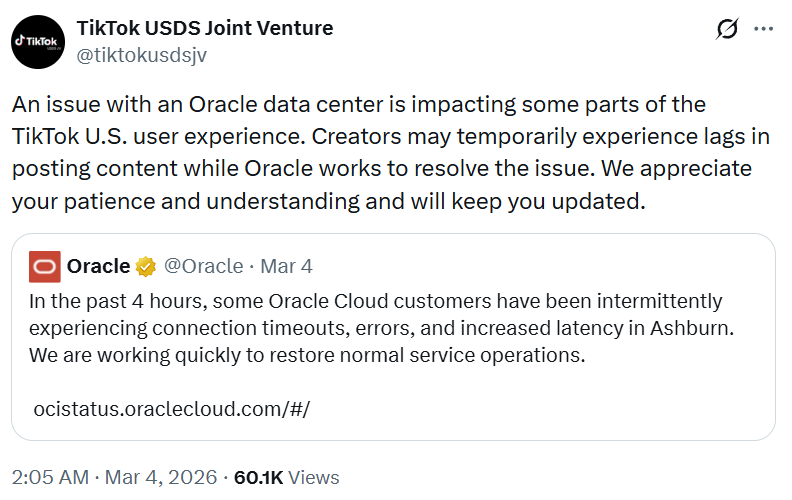
Task: Click "Mar 4" date in quoted post header
Action: point(286,266)
